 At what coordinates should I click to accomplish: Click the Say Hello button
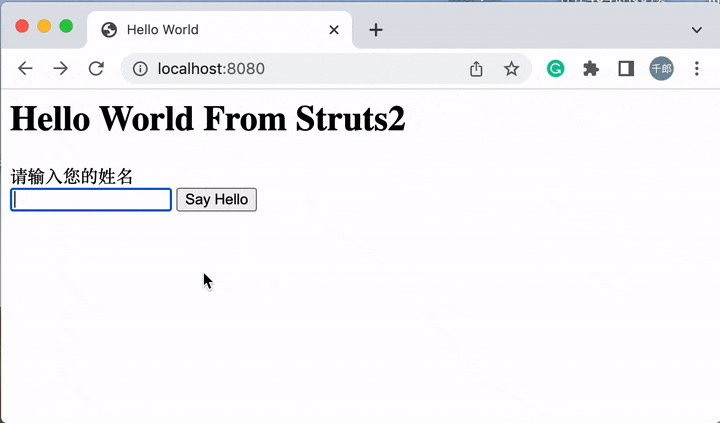point(217,200)
